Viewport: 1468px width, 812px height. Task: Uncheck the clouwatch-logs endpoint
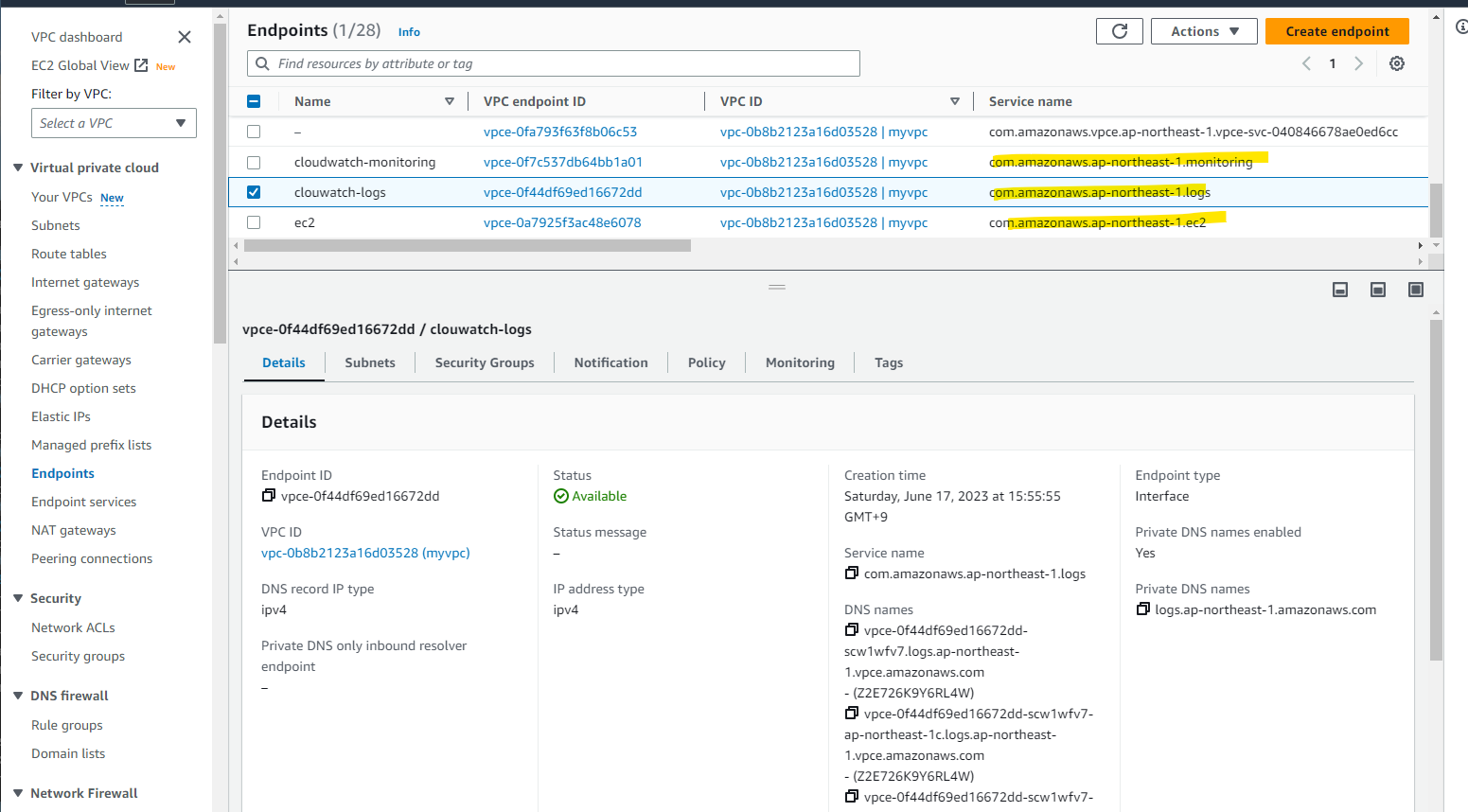click(x=254, y=192)
